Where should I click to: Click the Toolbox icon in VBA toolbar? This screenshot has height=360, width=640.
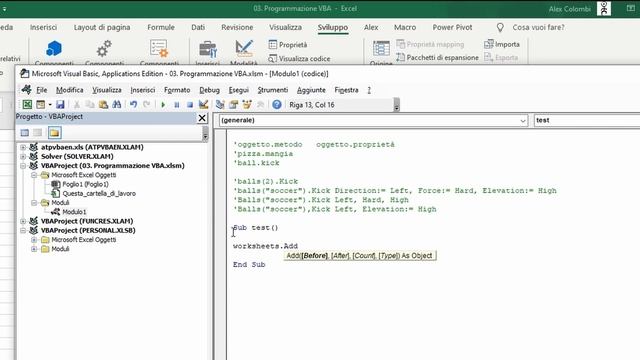[x=260, y=105]
